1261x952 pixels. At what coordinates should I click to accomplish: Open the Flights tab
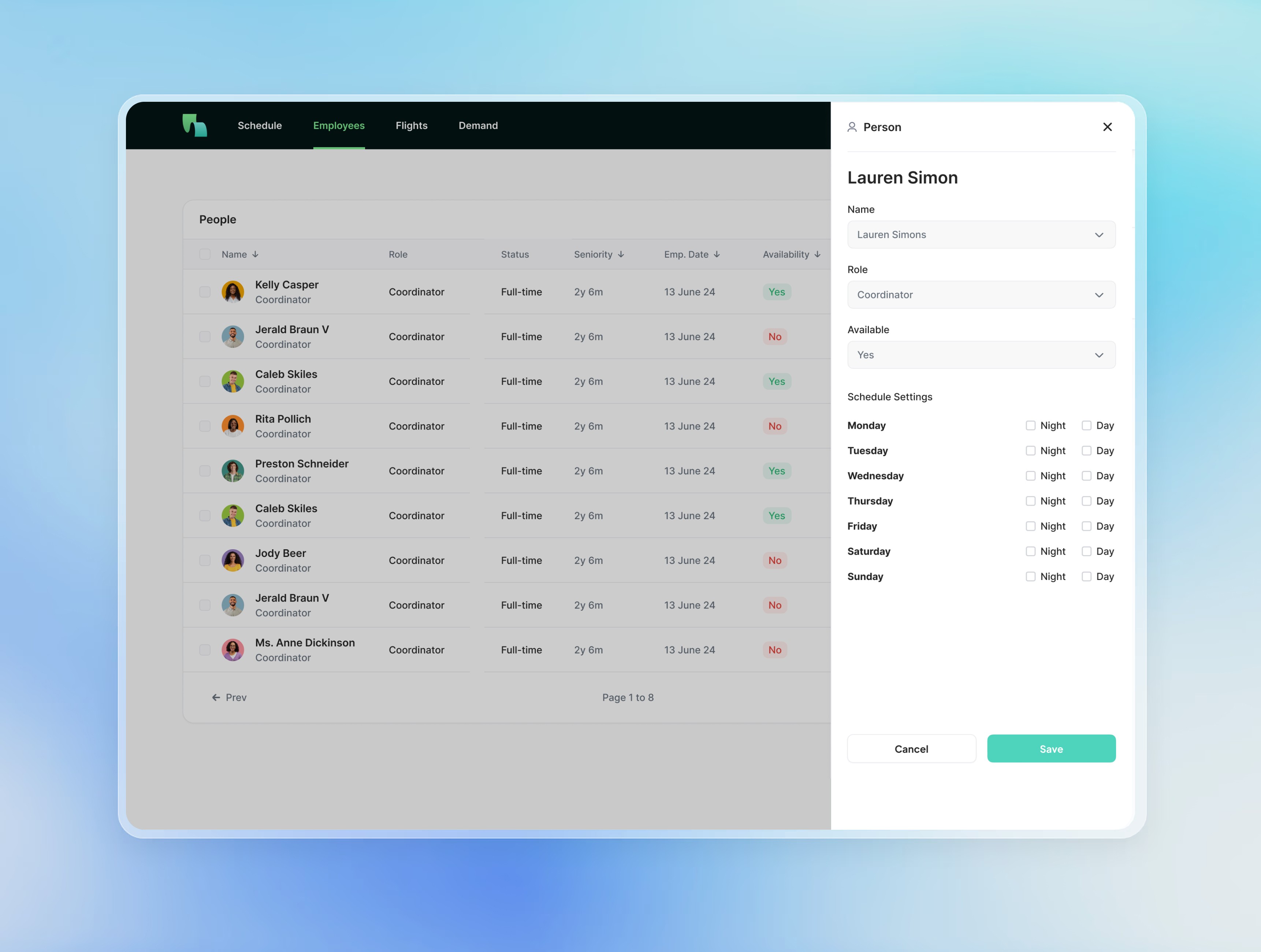[411, 126]
